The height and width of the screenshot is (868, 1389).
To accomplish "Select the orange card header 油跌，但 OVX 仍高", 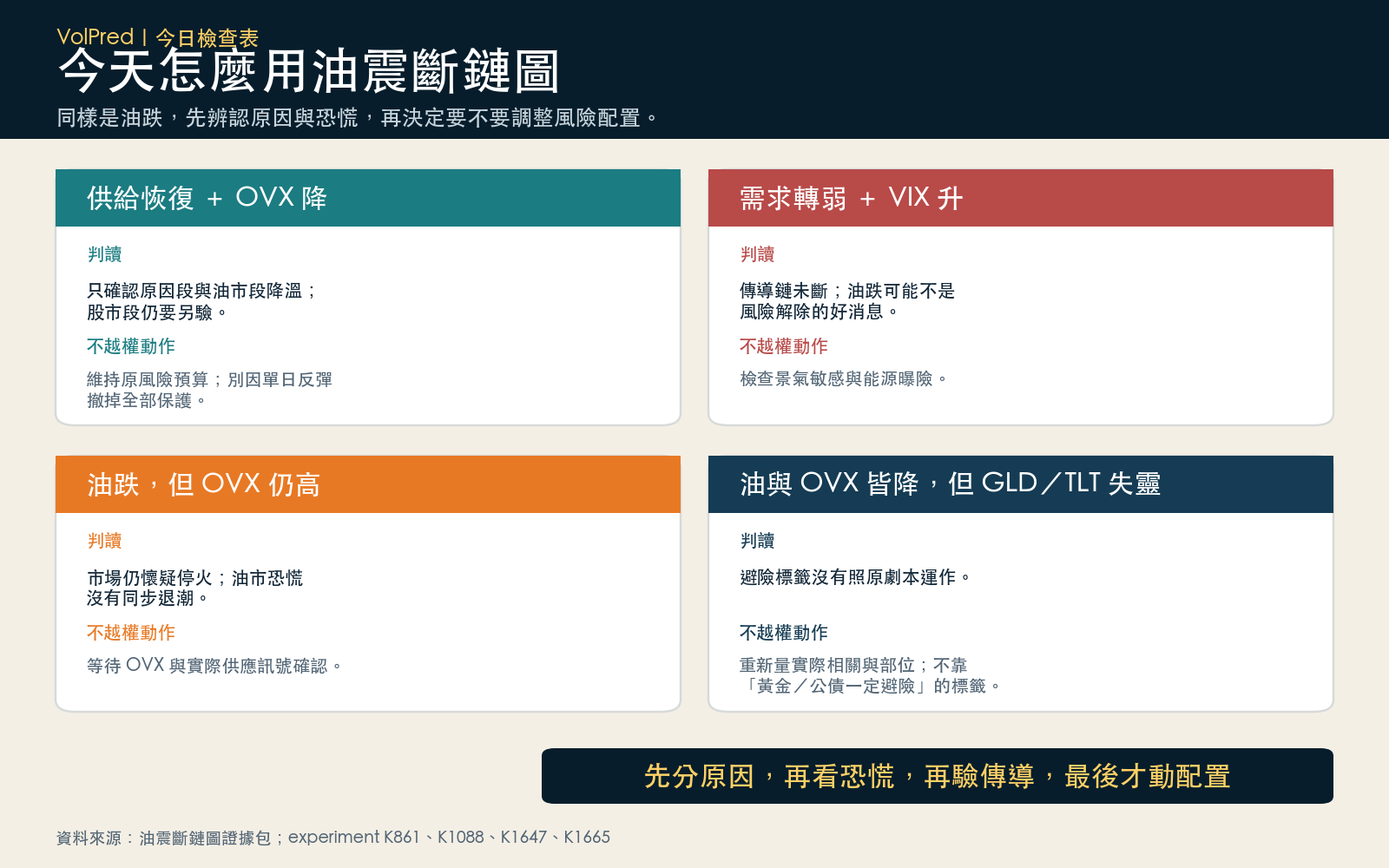I will tap(368, 484).
